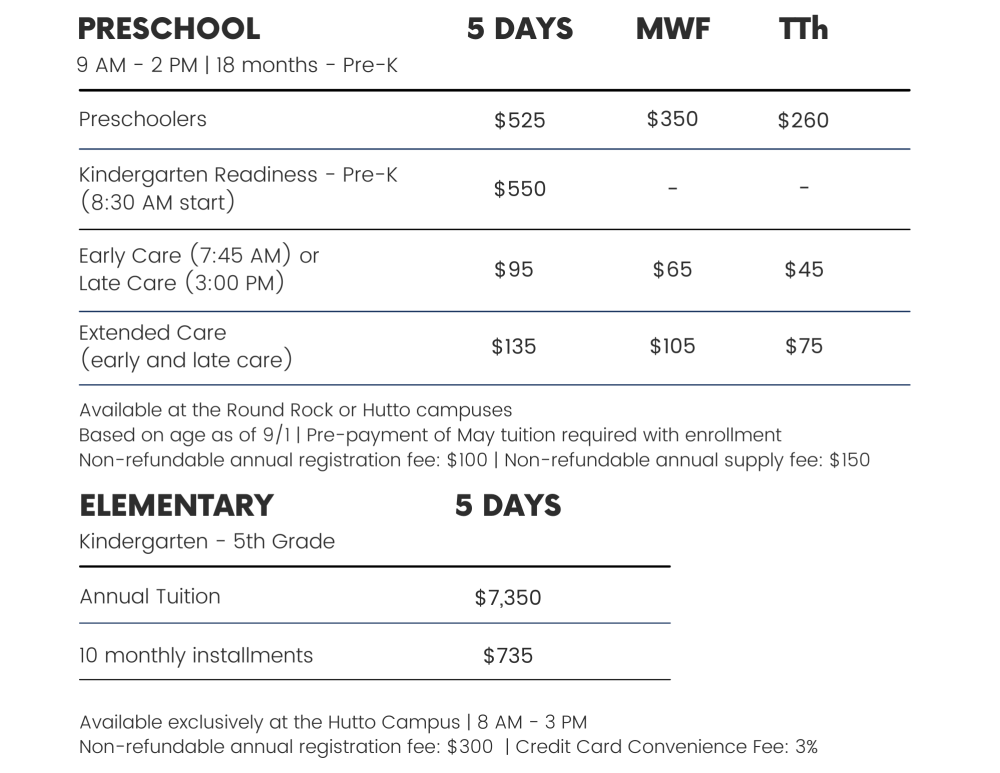Select the TTh column header
Screen dimensions: 1000x773
(x=804, y=29)
